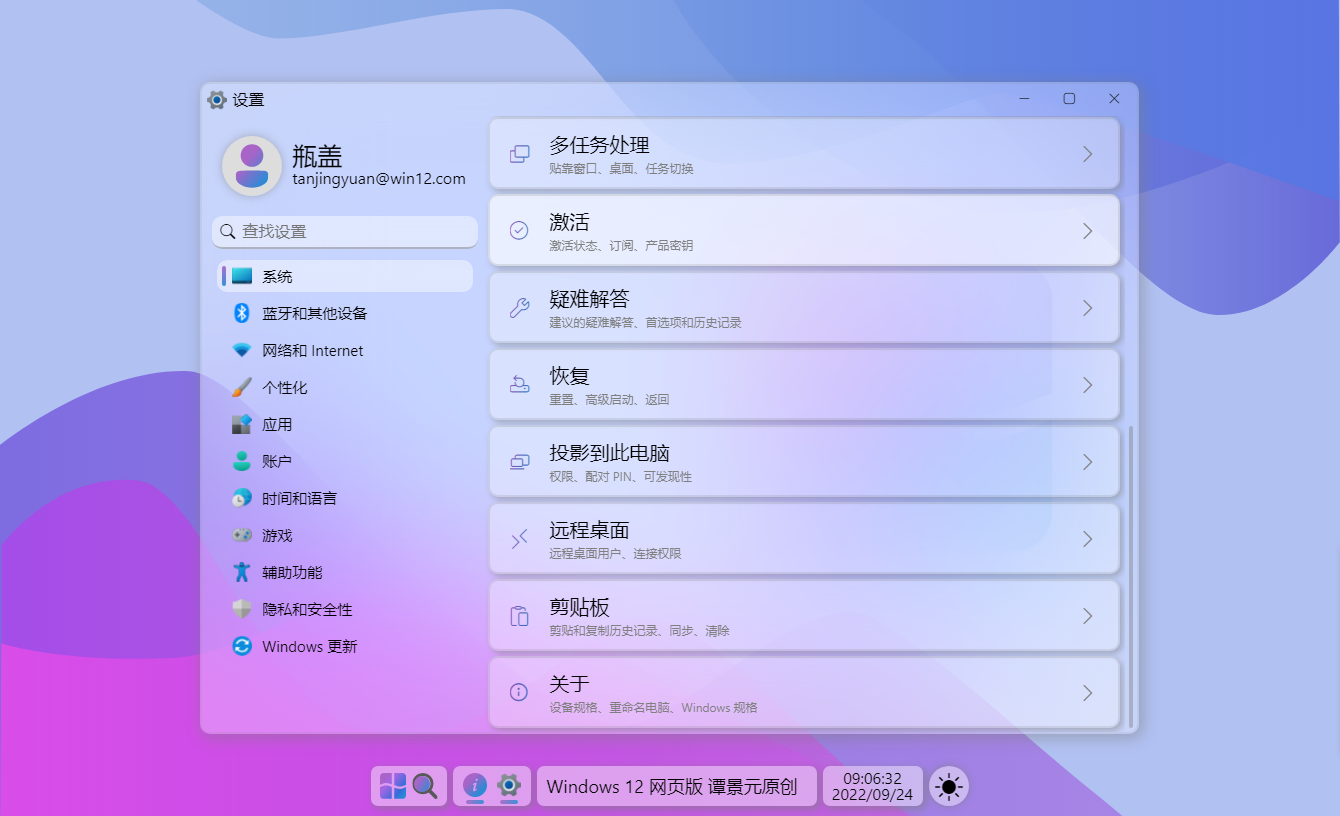
Task: Expand 激活 using its chevron arrow
Action: [x=1087, y=231]
